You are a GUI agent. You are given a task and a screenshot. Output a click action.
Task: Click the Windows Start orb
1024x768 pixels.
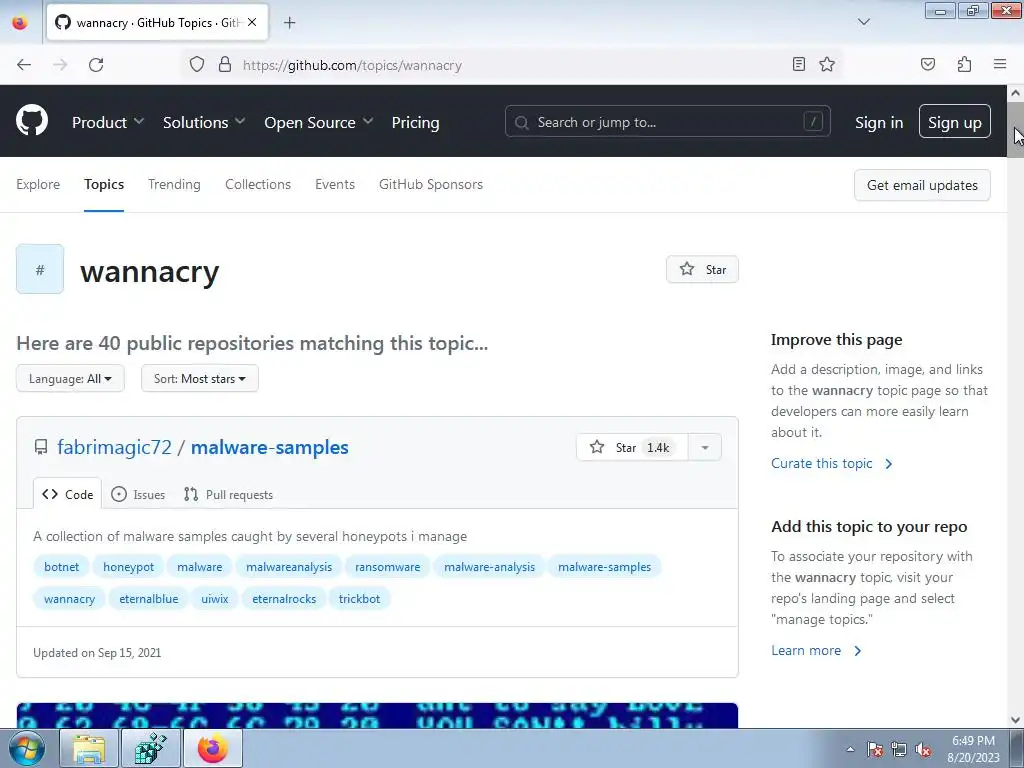pos(26,748)
